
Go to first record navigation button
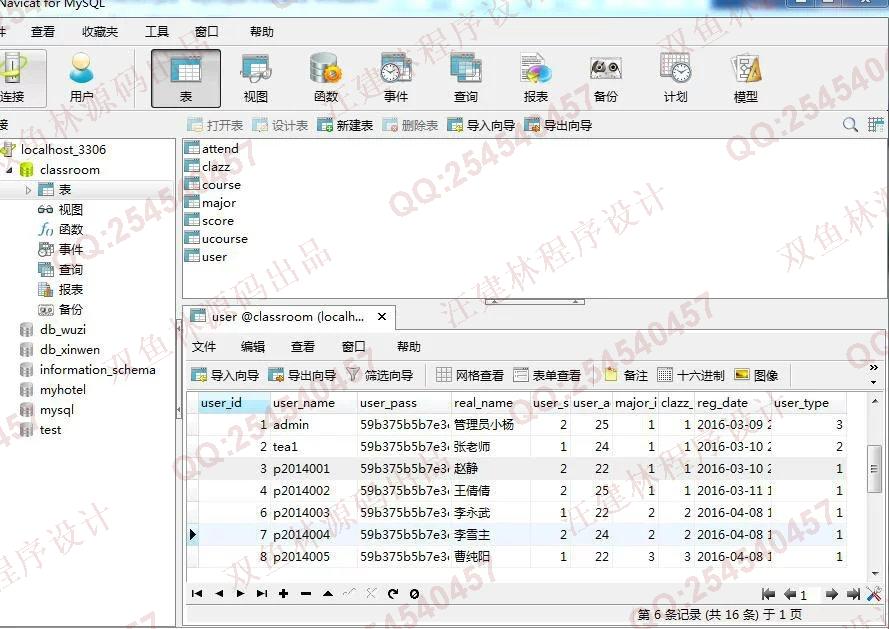pyautogui.click(x=197, y=593)
